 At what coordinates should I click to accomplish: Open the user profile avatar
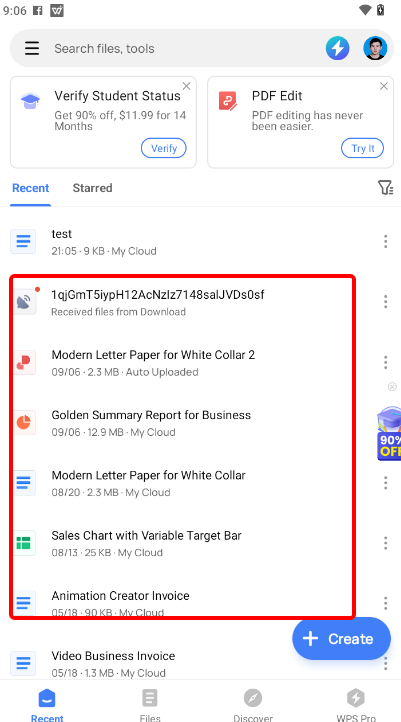(x=375, y=48)
